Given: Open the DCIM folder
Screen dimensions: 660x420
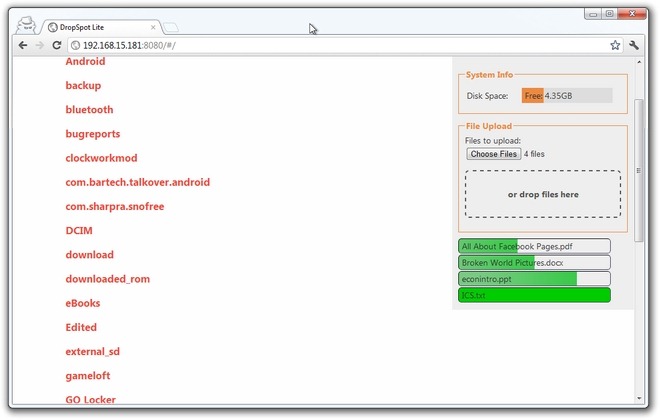Looking at the screenshot, I should 79,231.
